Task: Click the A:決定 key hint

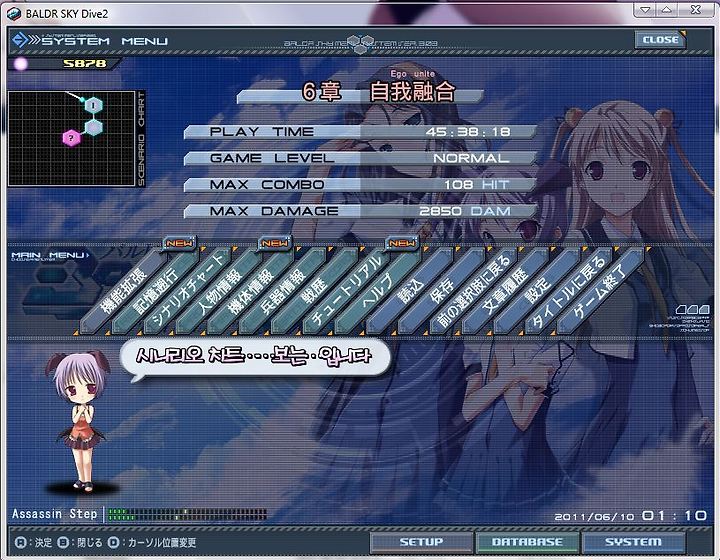Action: pos(34,543)
